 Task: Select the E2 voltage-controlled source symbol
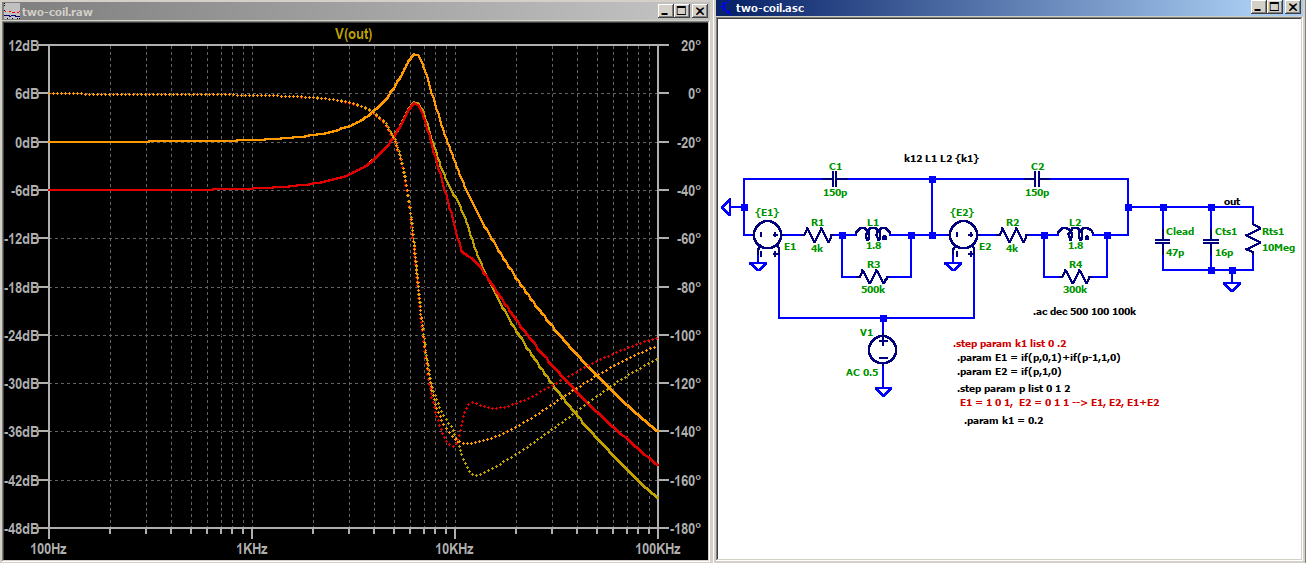click(963, 236)
